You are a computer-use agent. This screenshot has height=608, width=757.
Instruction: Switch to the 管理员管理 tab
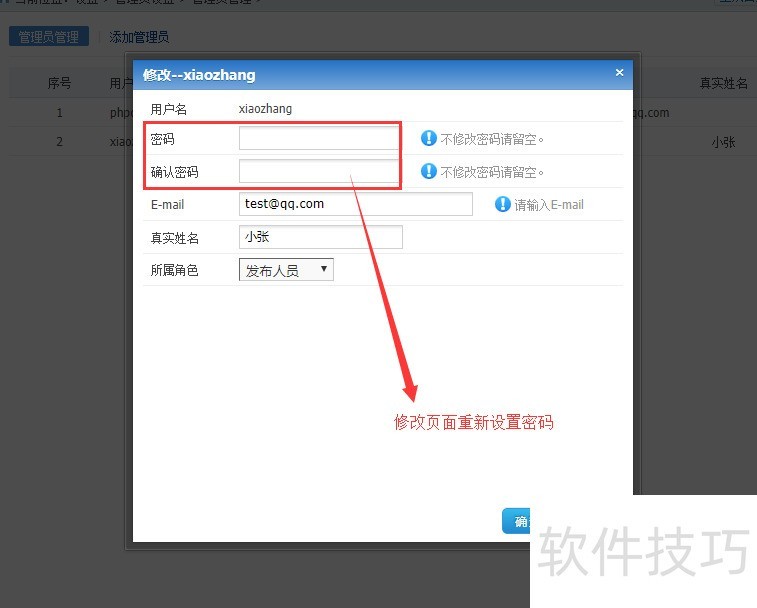pos(49,37)
